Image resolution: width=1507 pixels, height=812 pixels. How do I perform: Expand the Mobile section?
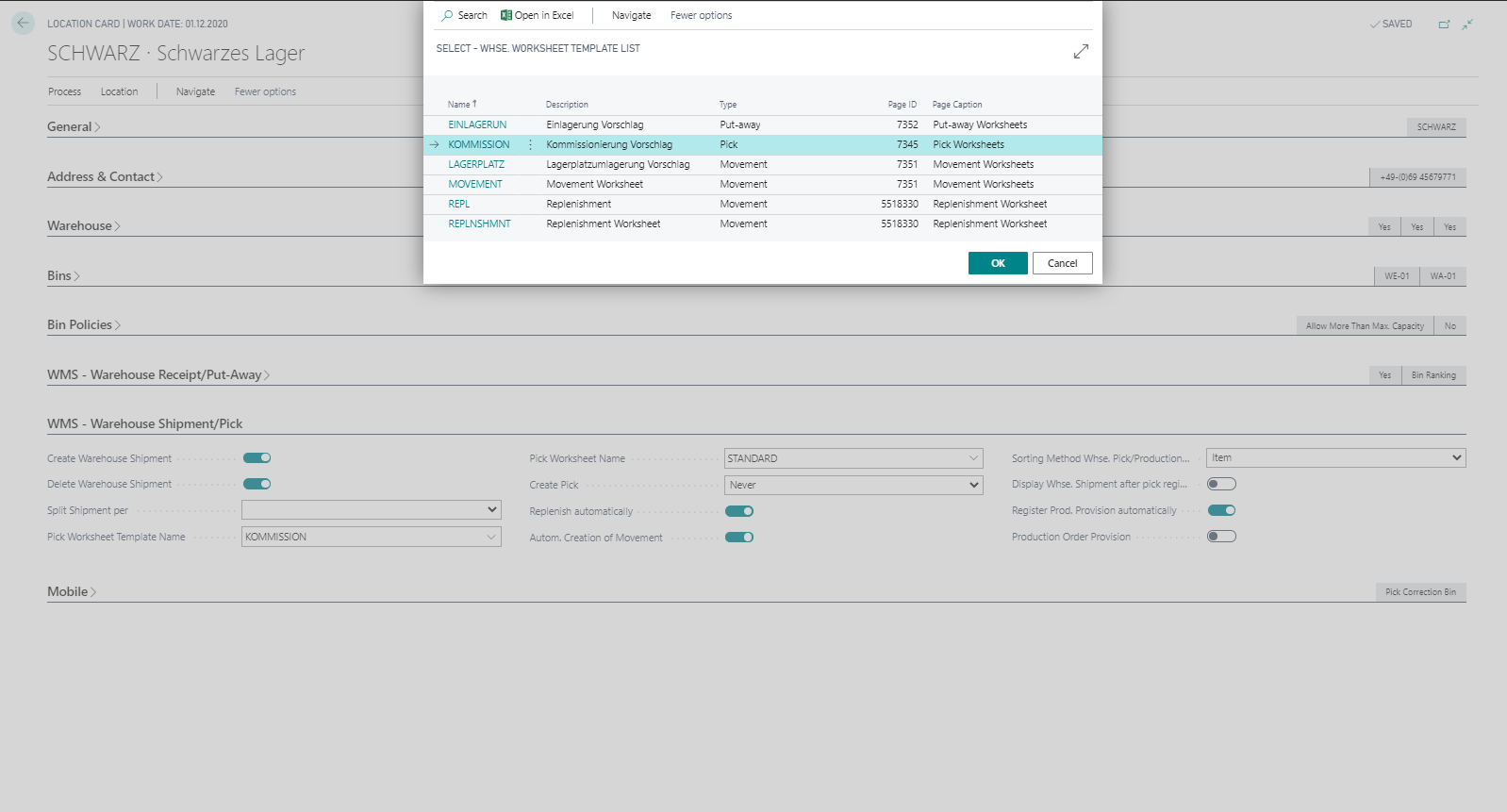72,592
